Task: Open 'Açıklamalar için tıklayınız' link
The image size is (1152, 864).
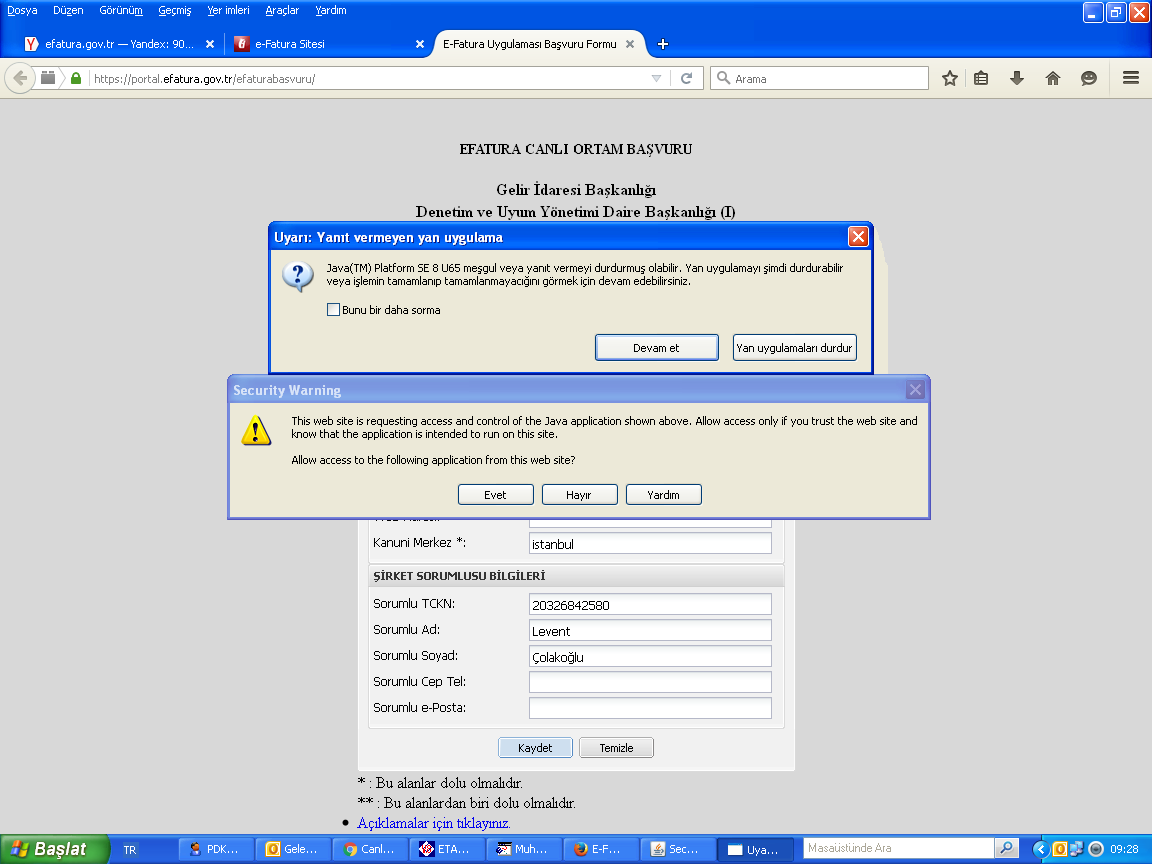Action: click(433, 823)
